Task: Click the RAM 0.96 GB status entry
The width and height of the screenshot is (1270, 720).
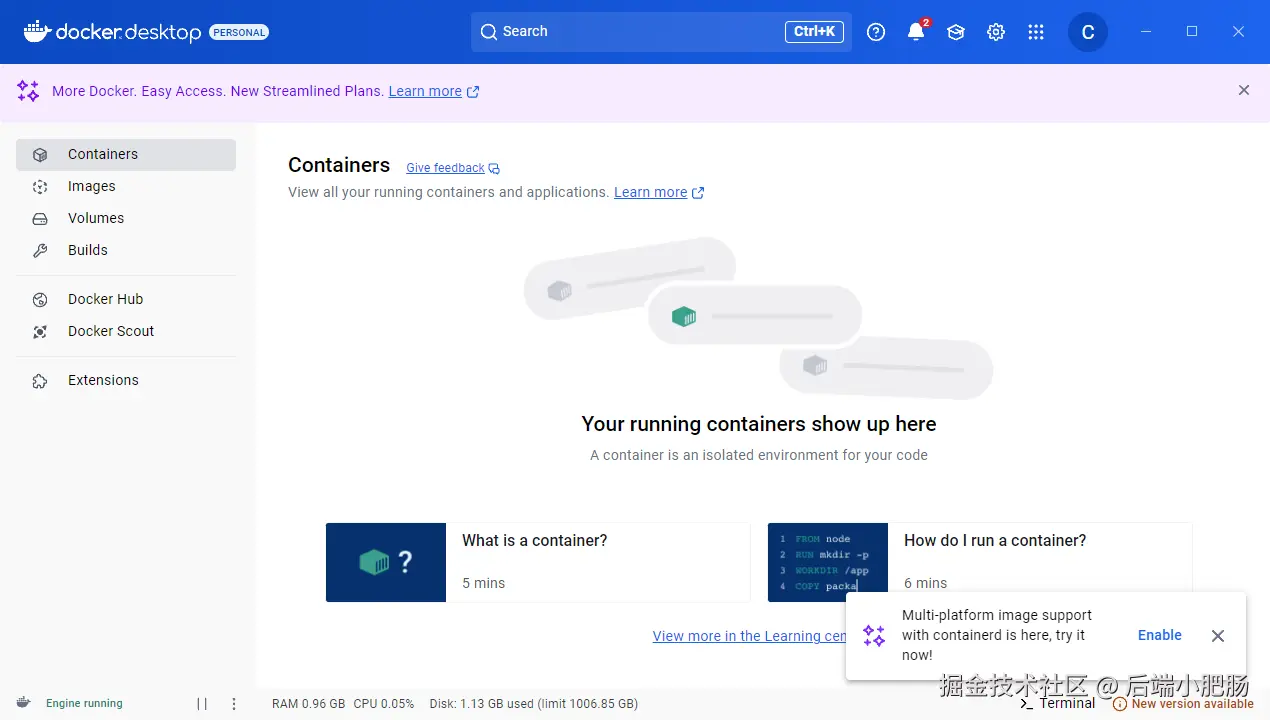Action: [x=308, y=704]
